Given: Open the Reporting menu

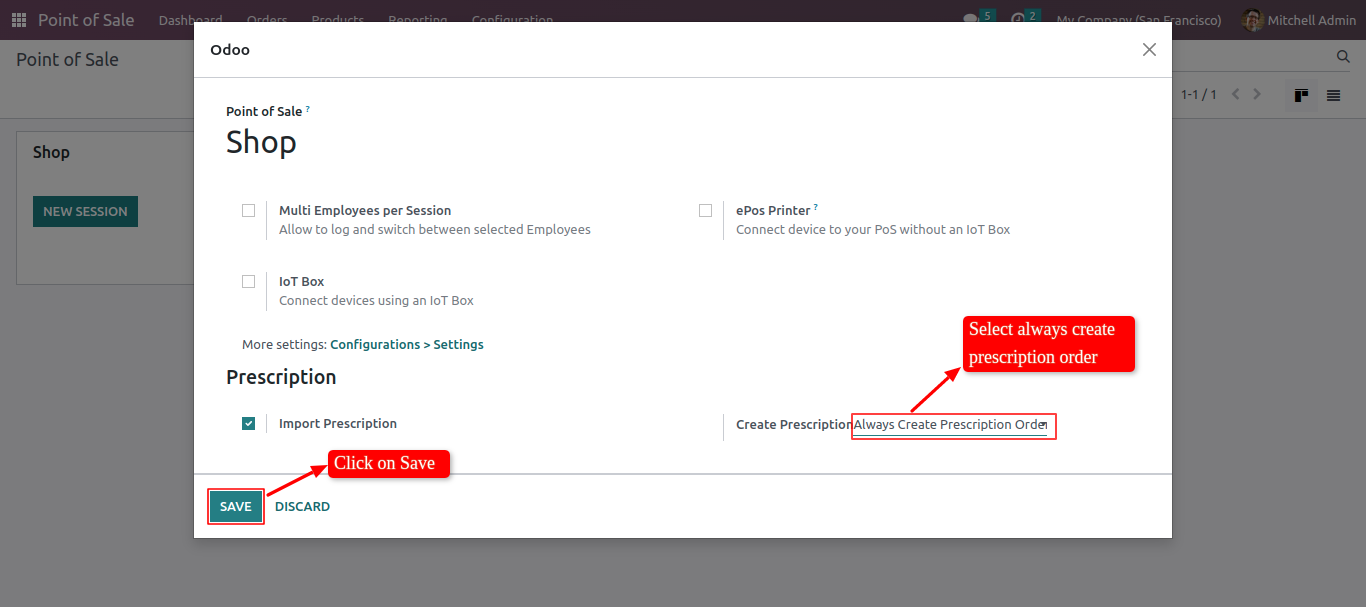Looking at the screenshot, I should point(418,20).
